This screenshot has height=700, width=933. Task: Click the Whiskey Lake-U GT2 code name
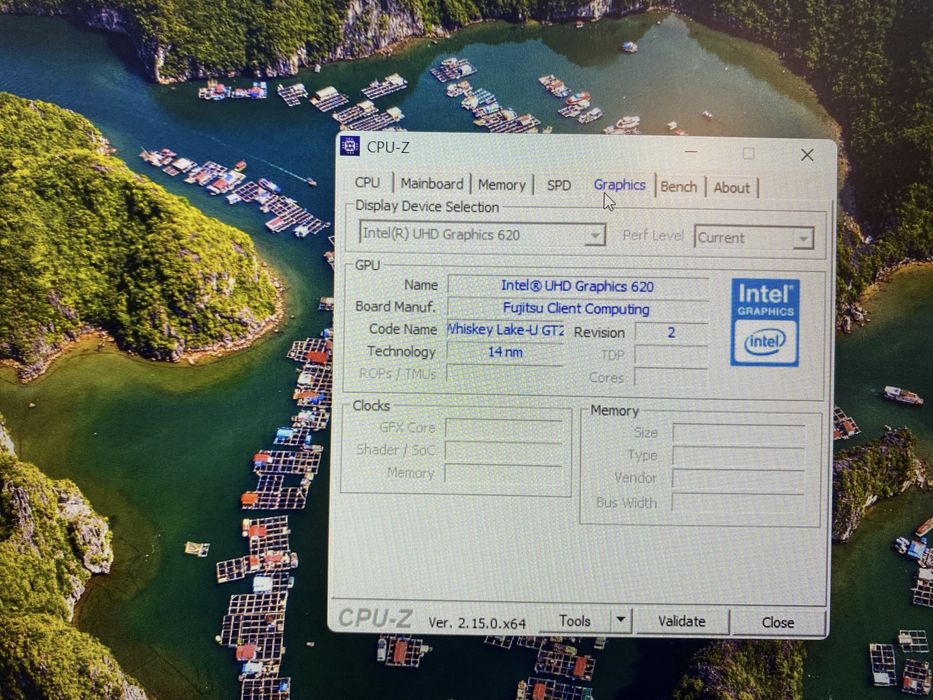505,330
